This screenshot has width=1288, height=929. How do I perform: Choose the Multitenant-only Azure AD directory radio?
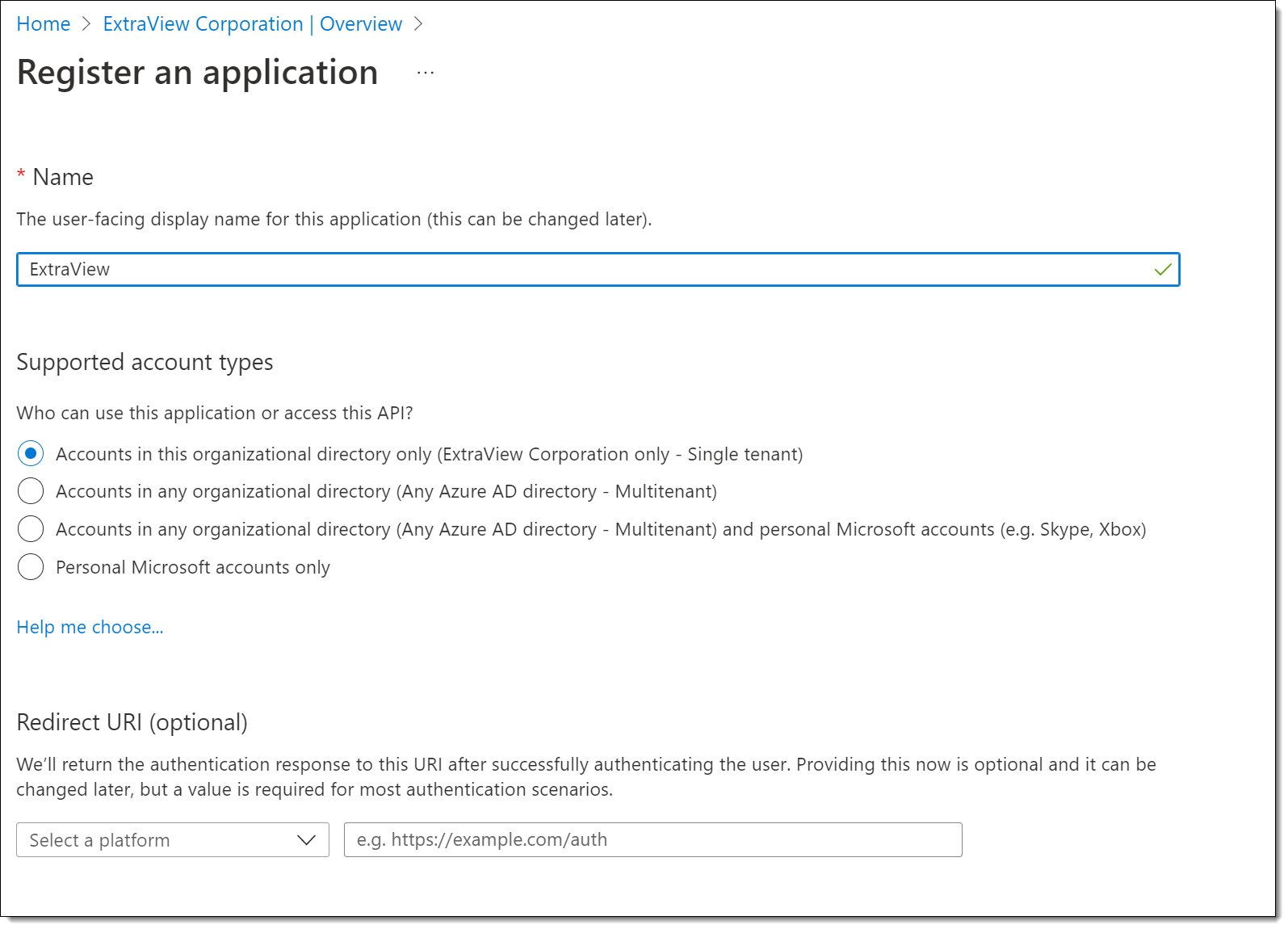click(x=31, y=491)
